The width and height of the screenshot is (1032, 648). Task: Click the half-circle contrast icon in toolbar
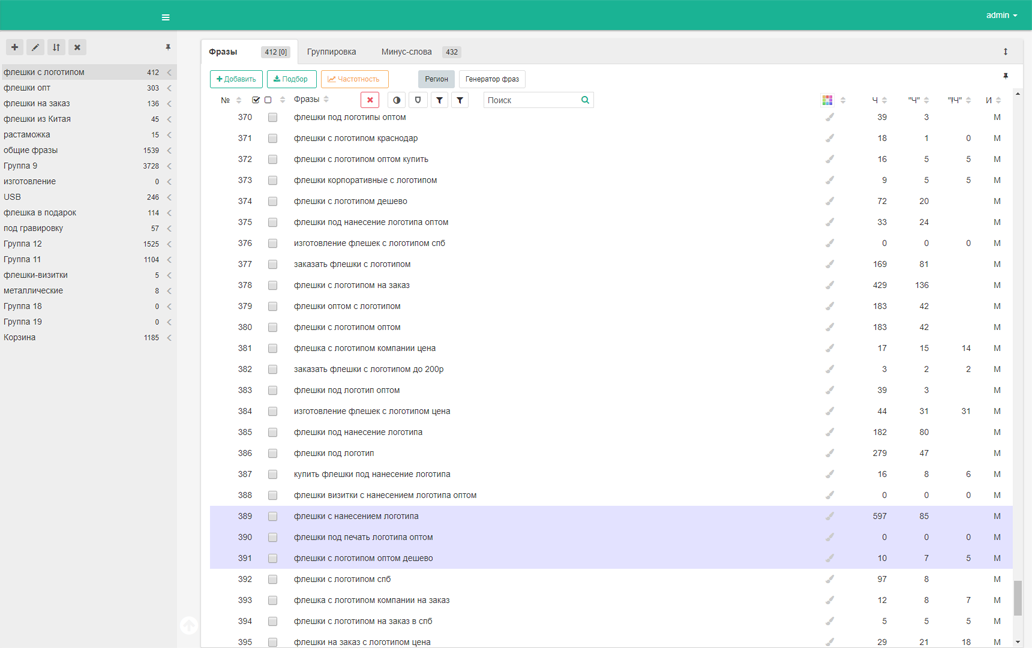tap(397, 100)
